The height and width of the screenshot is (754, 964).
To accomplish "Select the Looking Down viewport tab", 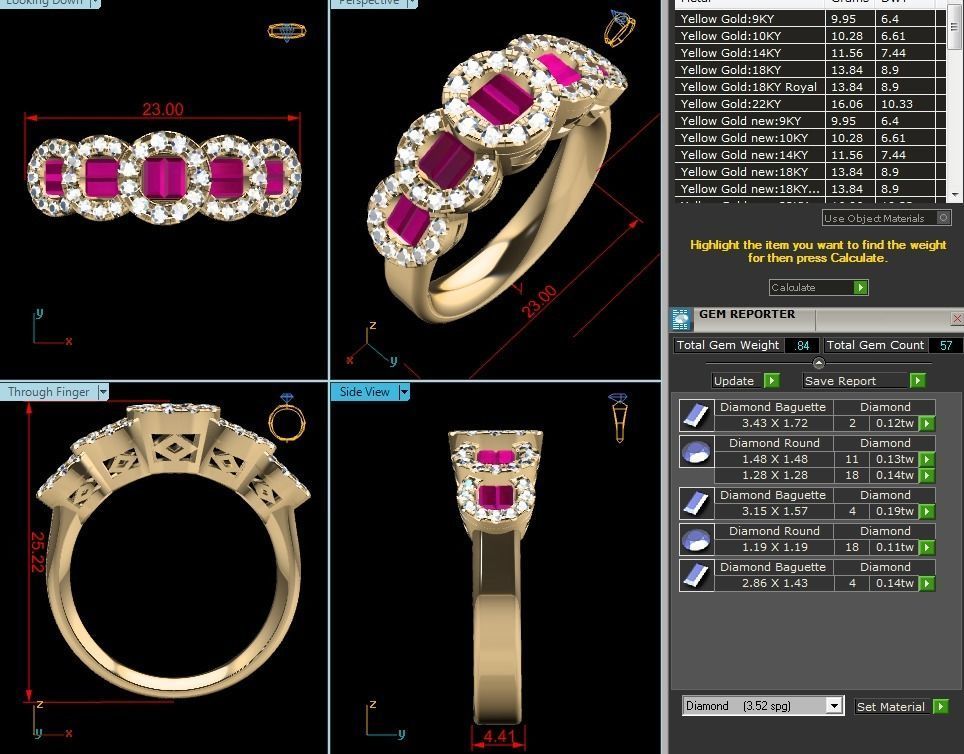I will tap(44, 2).
